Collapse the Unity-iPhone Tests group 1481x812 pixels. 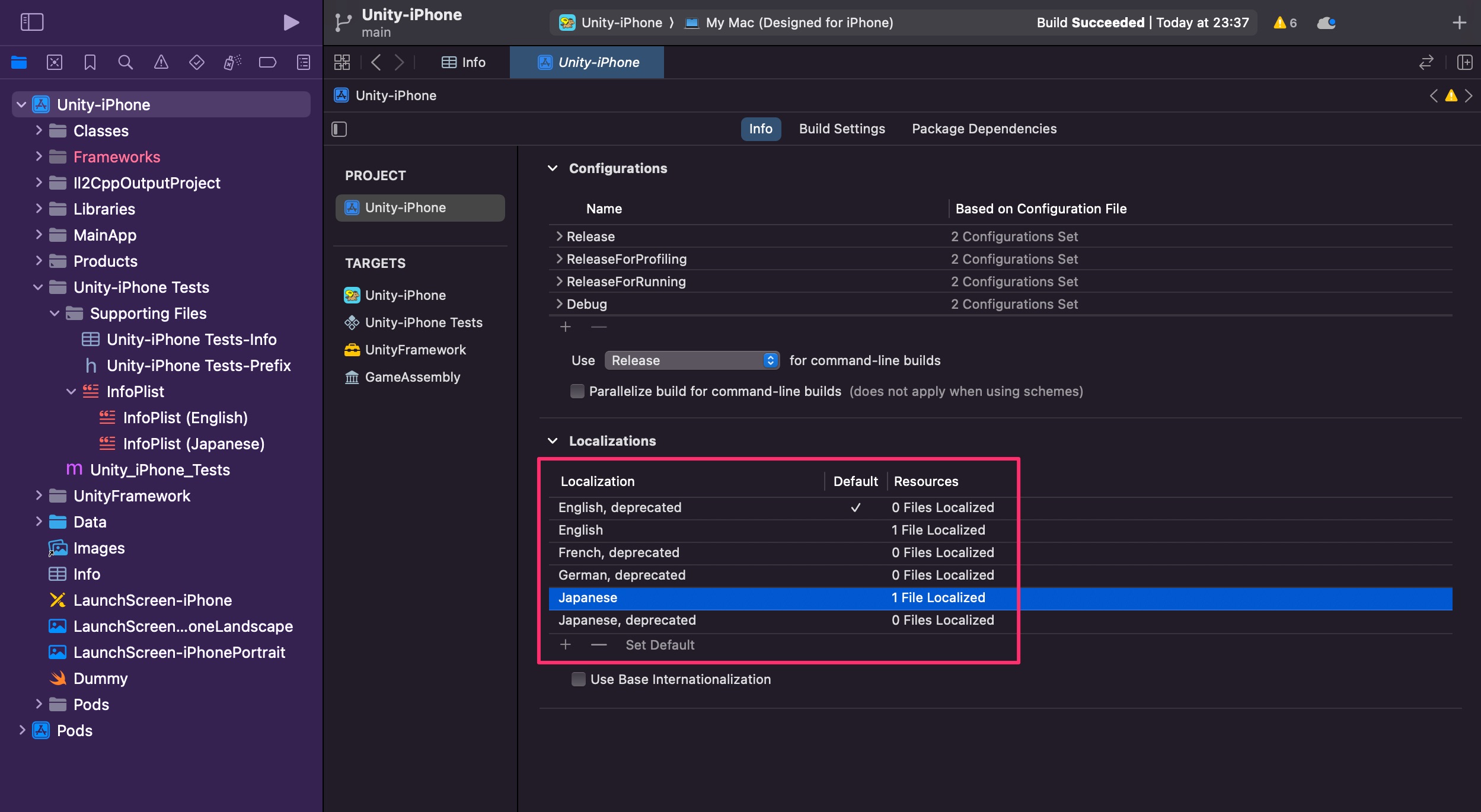click(38, 287)
